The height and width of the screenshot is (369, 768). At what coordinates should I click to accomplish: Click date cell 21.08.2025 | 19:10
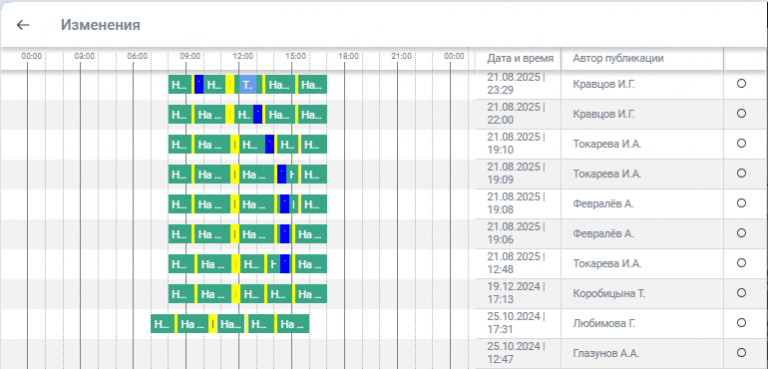[516, 144]
